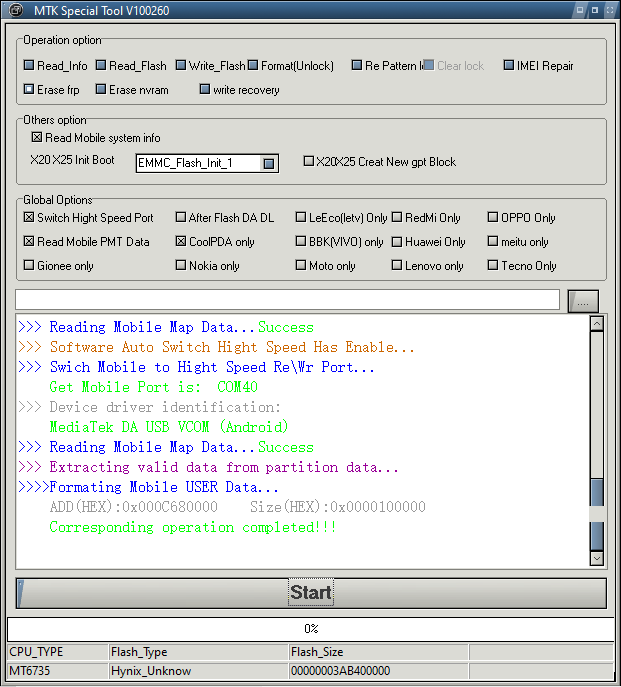Click 'ADD(HEX):0x000C680000' log line
This screenshot has height=687, width=621.
pos(238,507)
